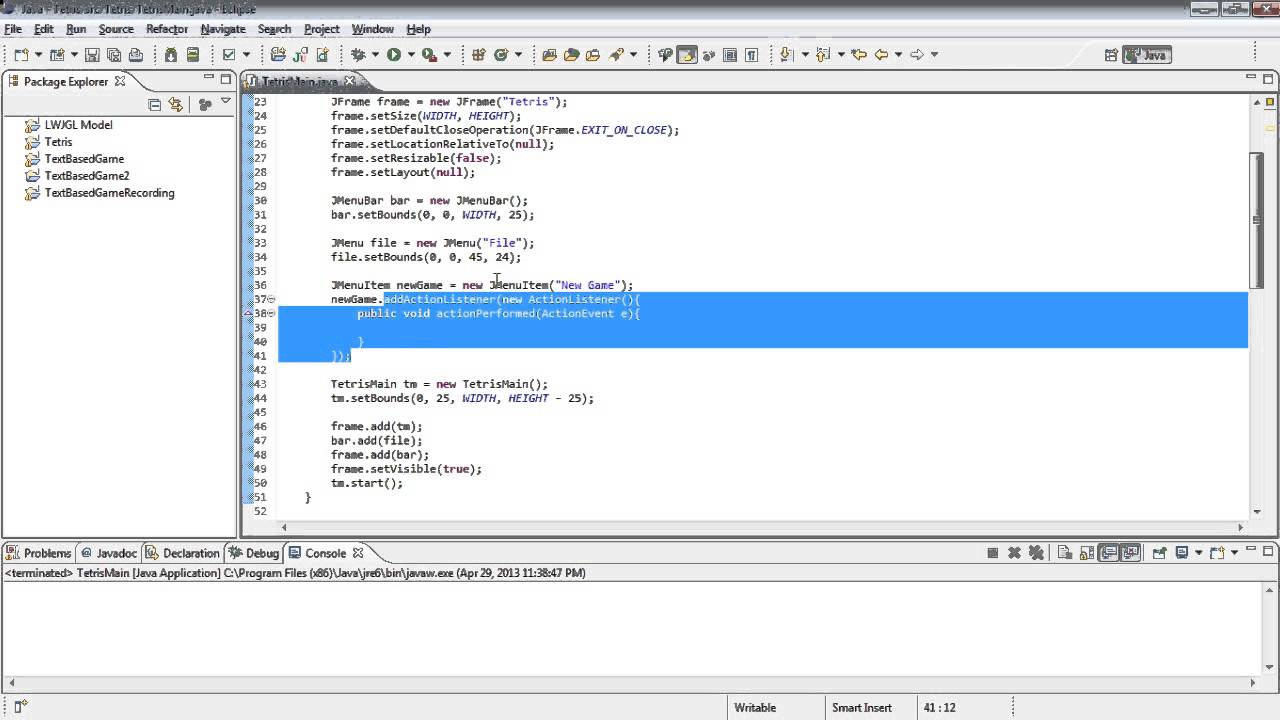The height and width of the screenshot is (720, 1280).
Task: Click the External Tools run icon
Action: click(x=429, y=55)
